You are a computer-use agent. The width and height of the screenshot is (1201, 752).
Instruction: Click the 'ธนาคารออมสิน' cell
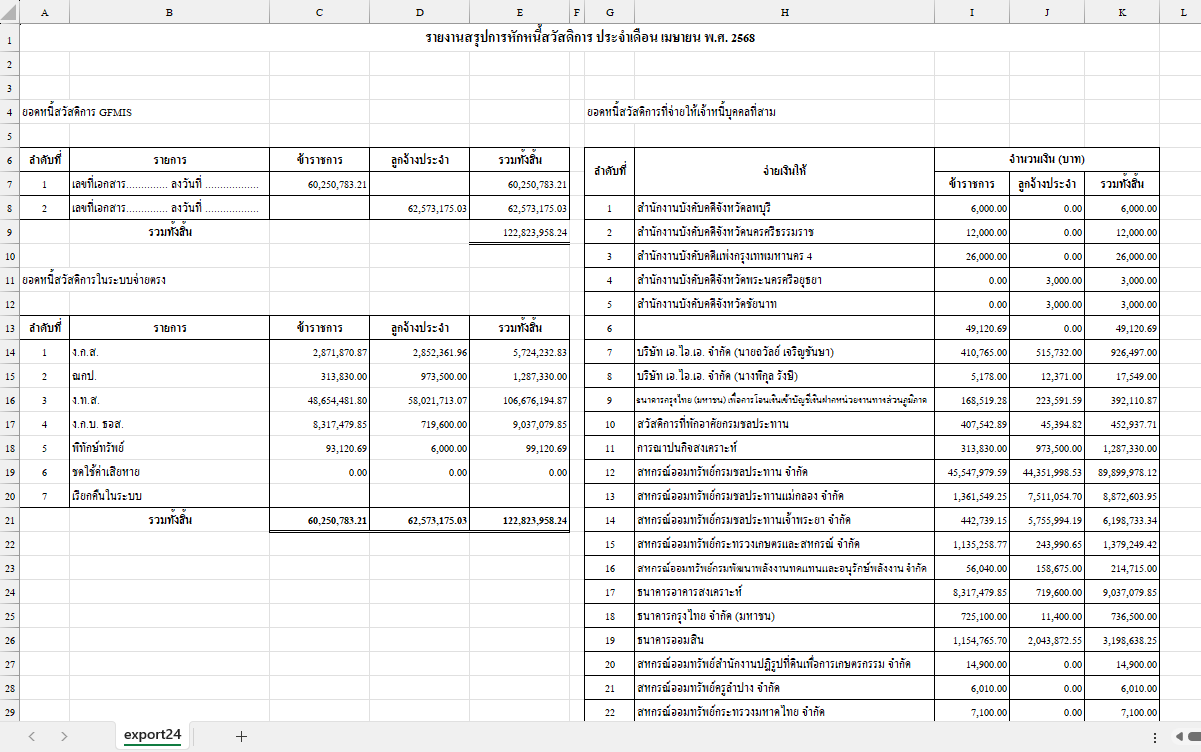tap(785, 640)
